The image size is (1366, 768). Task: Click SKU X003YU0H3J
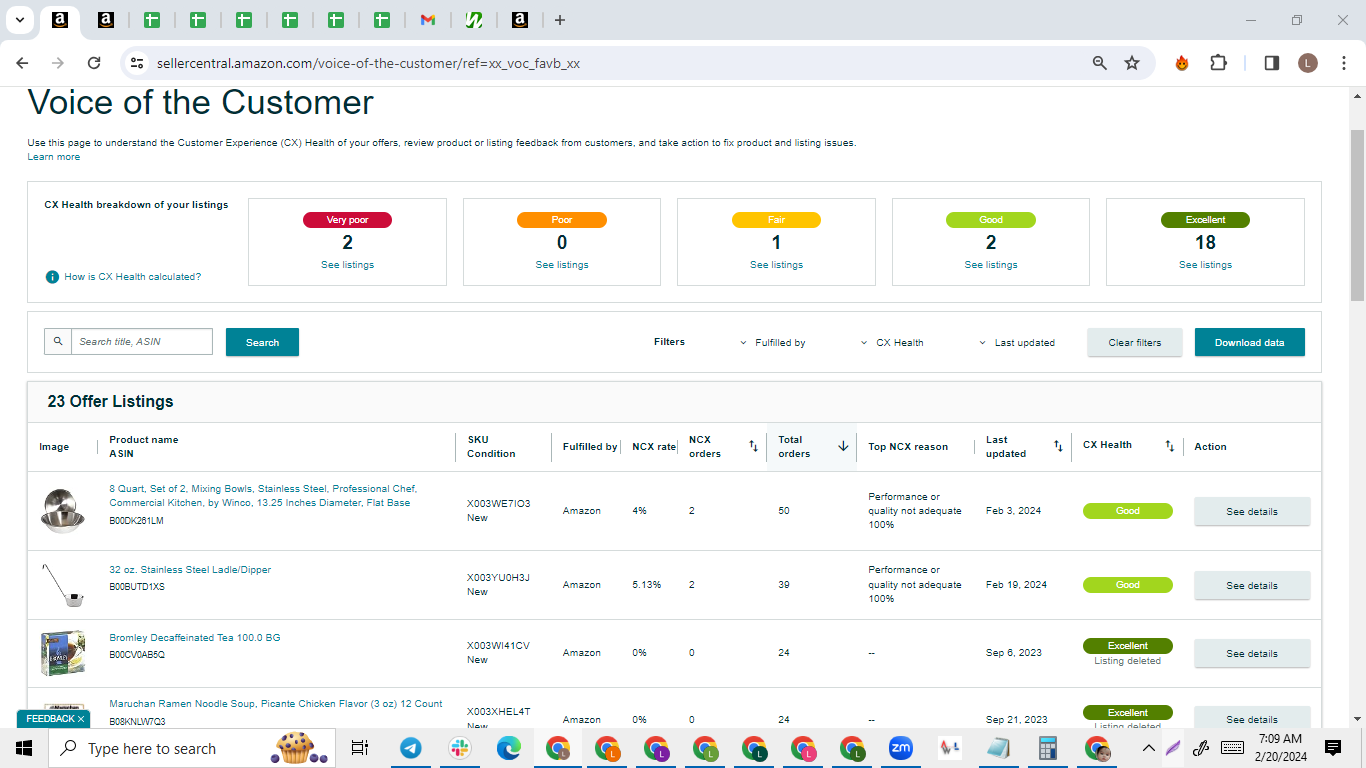(x=498, y=578)
